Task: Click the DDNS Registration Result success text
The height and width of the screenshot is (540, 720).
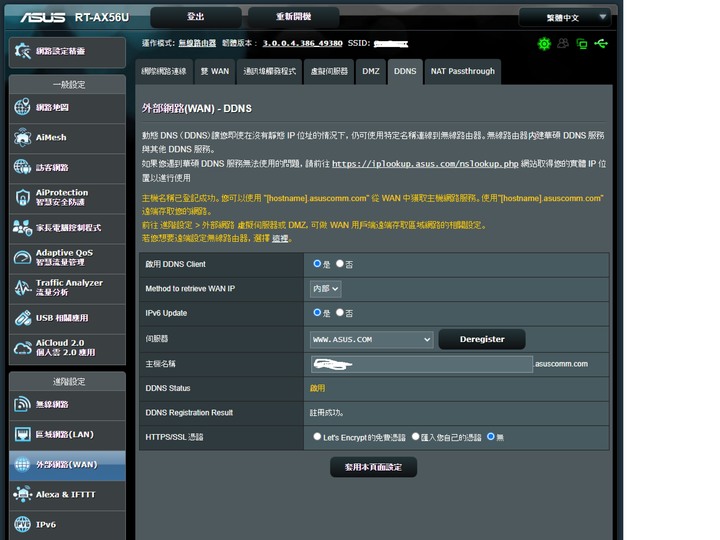Action: pos(326,413)
